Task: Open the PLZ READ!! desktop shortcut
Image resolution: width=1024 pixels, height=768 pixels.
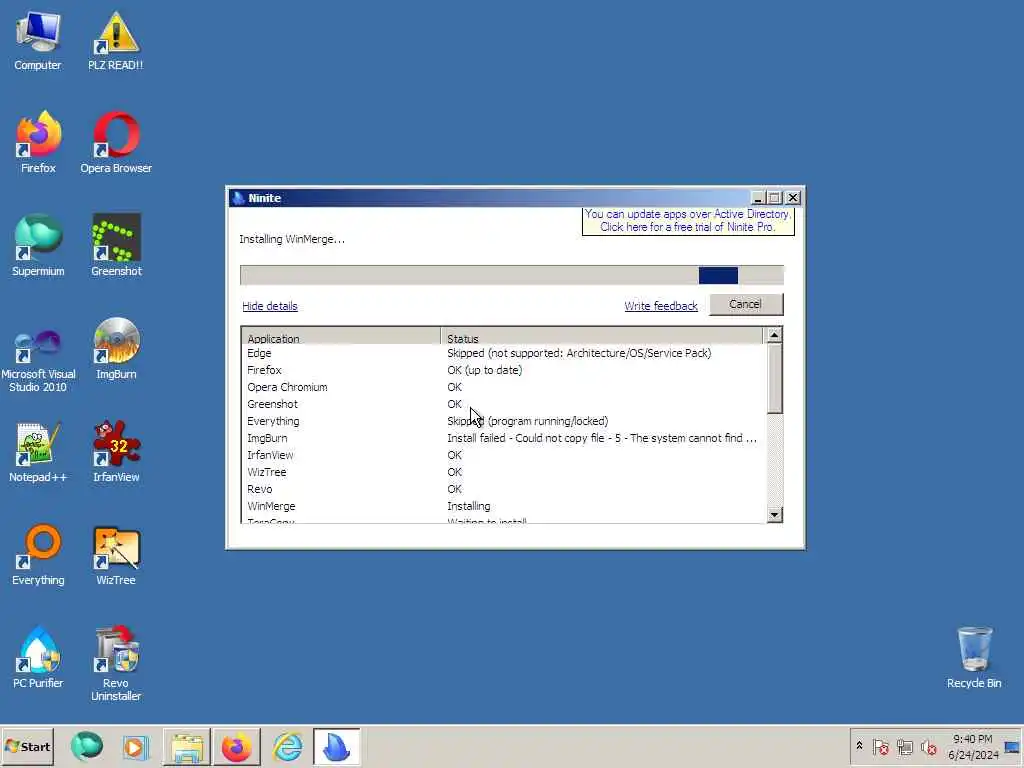Action: coord(116,41)
